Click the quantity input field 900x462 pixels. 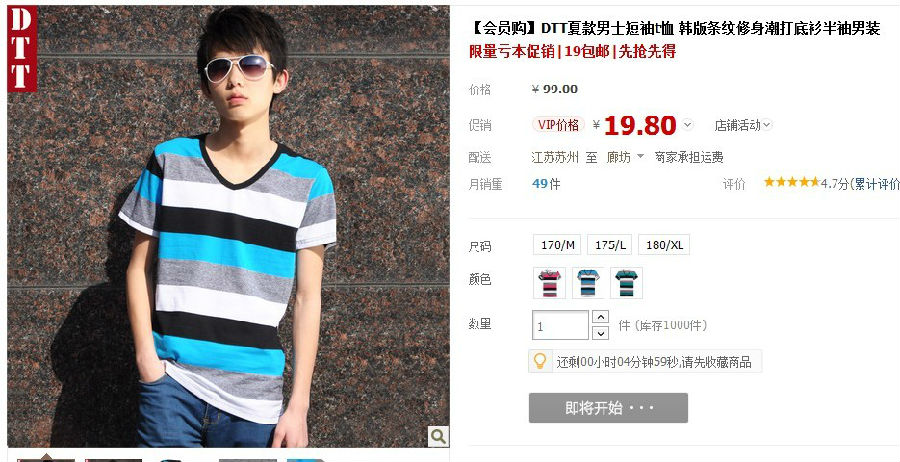tap(560, 325)
